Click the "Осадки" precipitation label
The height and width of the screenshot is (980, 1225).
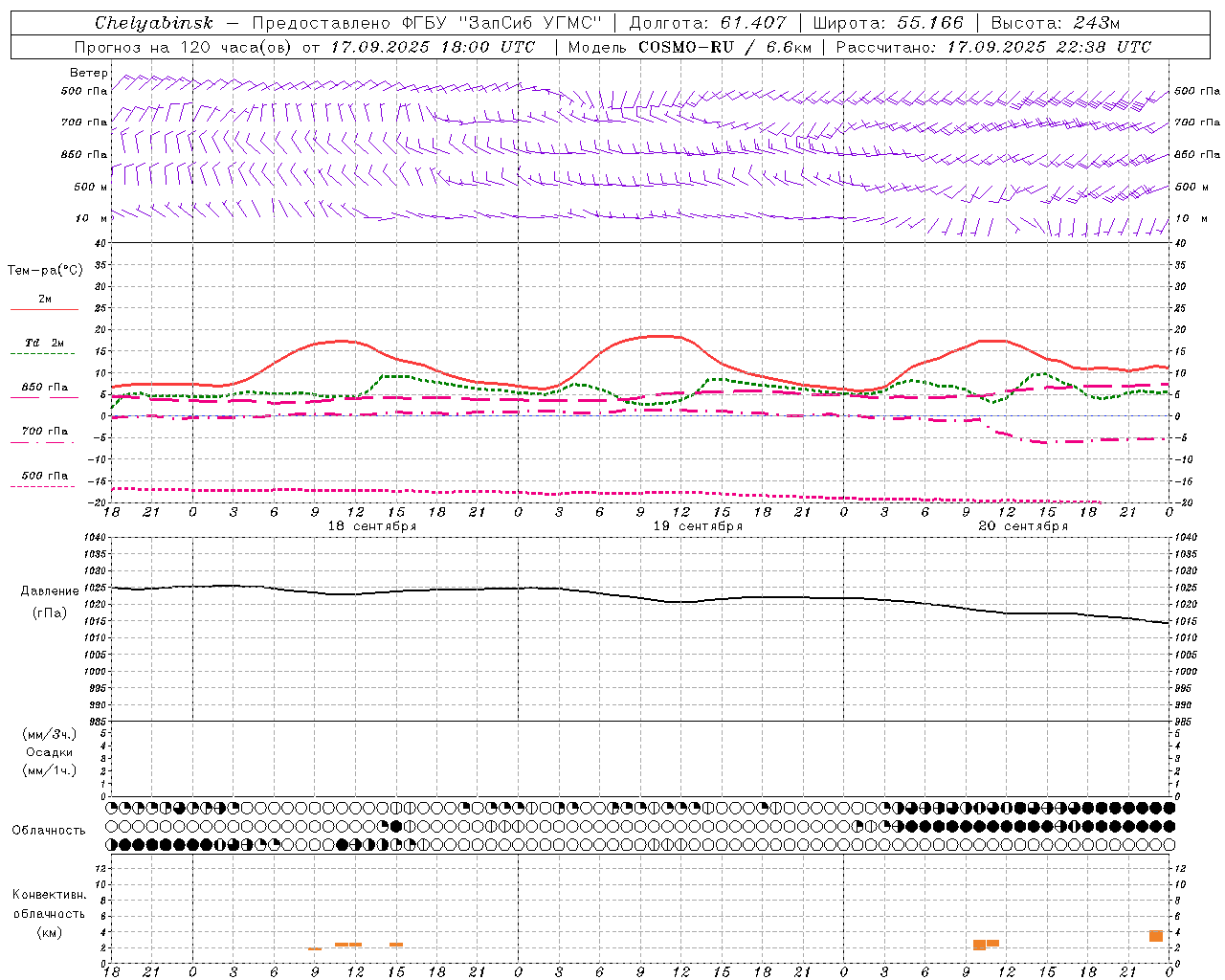tap(50, 752)
